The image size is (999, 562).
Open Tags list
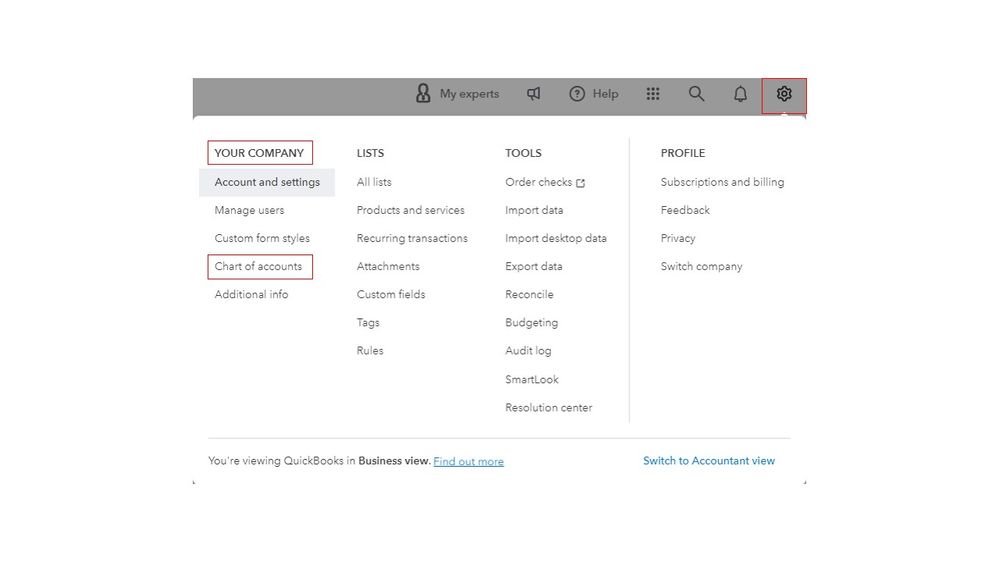point(368,322)
